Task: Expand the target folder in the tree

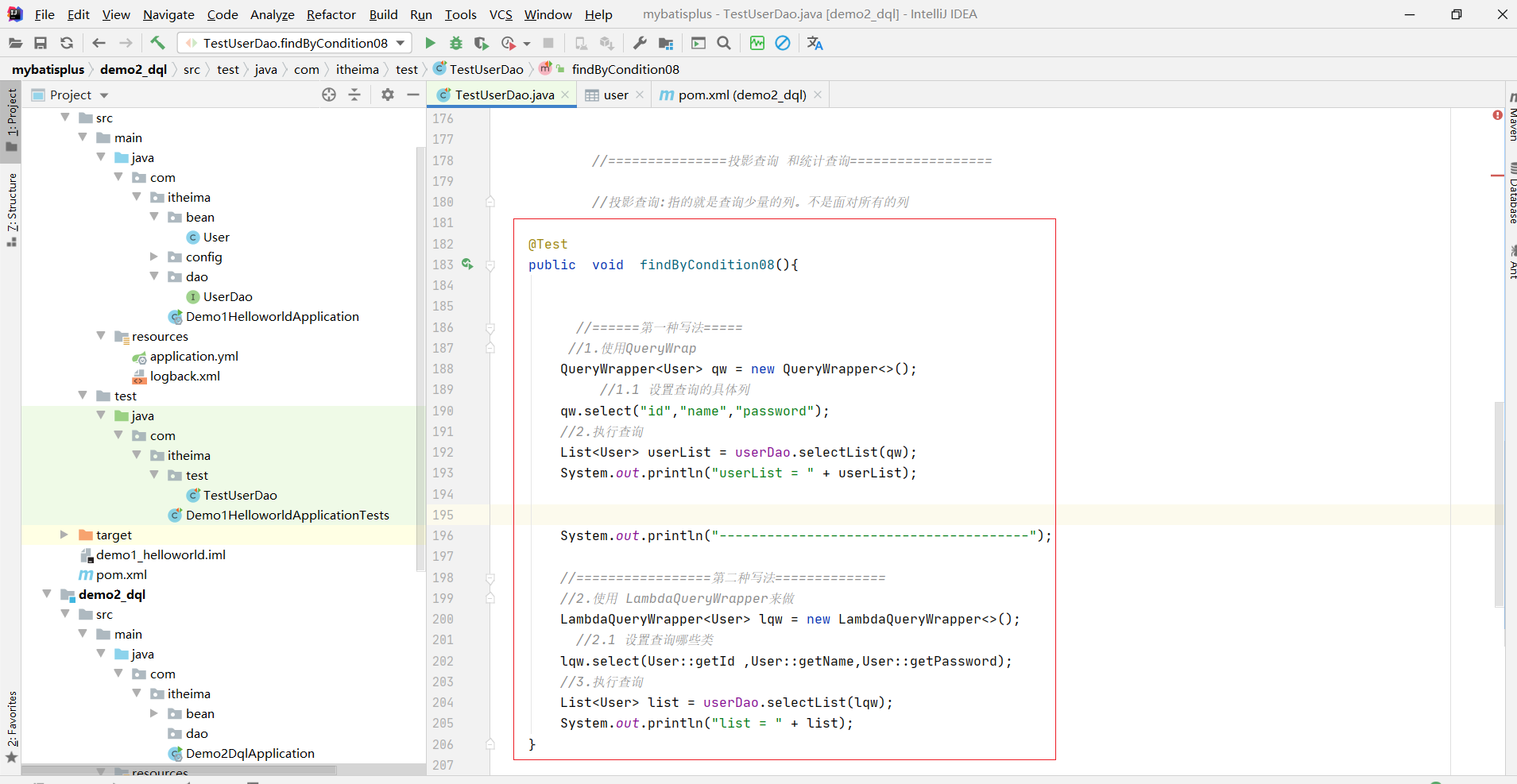Action: tap(64, 535)
